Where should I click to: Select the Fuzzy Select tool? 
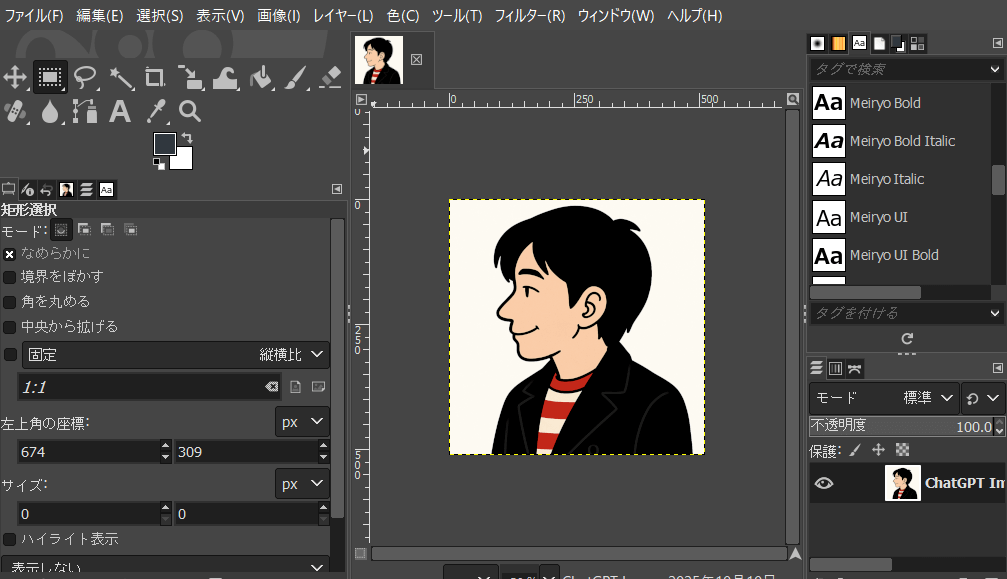120,79
